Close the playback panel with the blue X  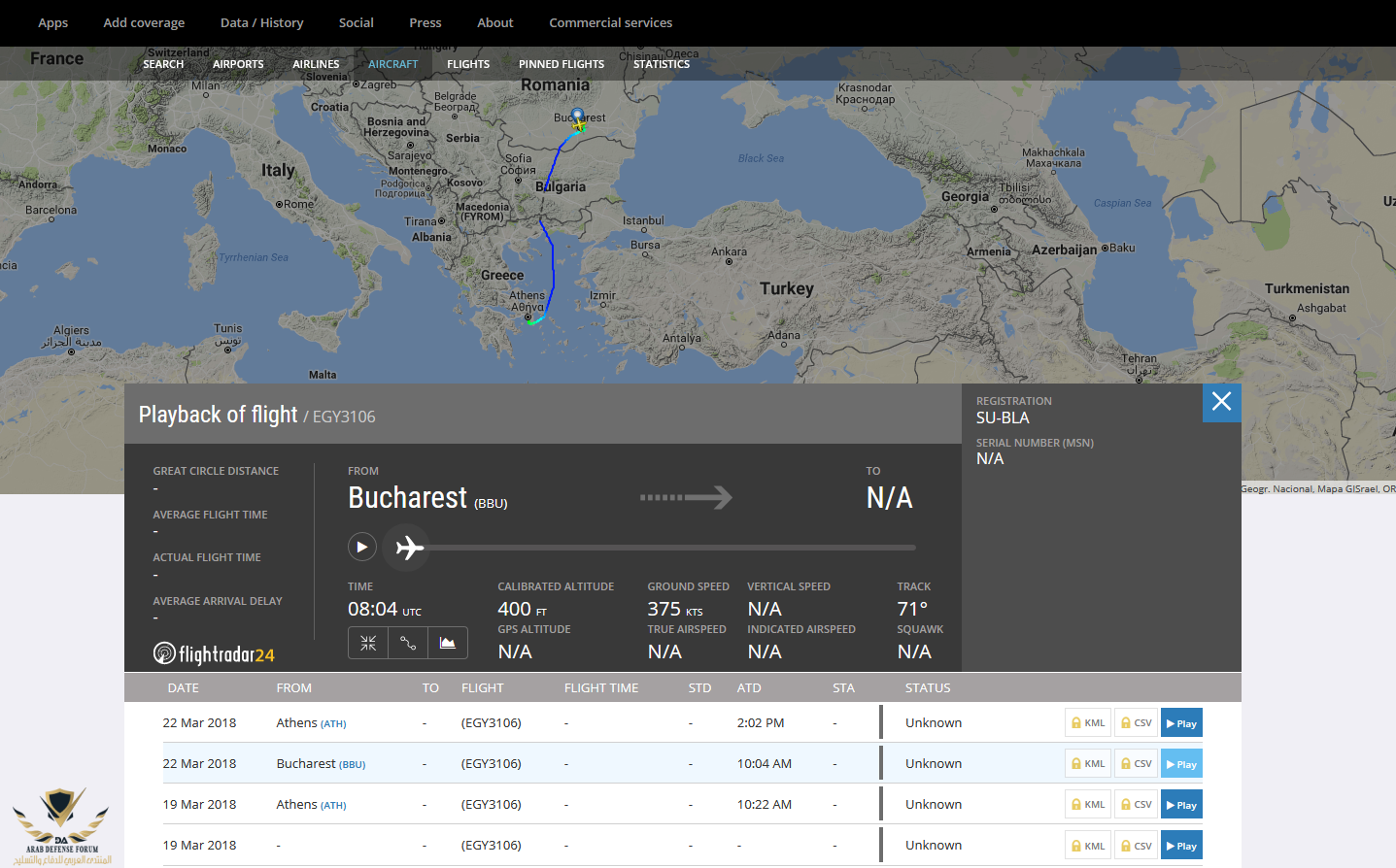(1222, 402)
